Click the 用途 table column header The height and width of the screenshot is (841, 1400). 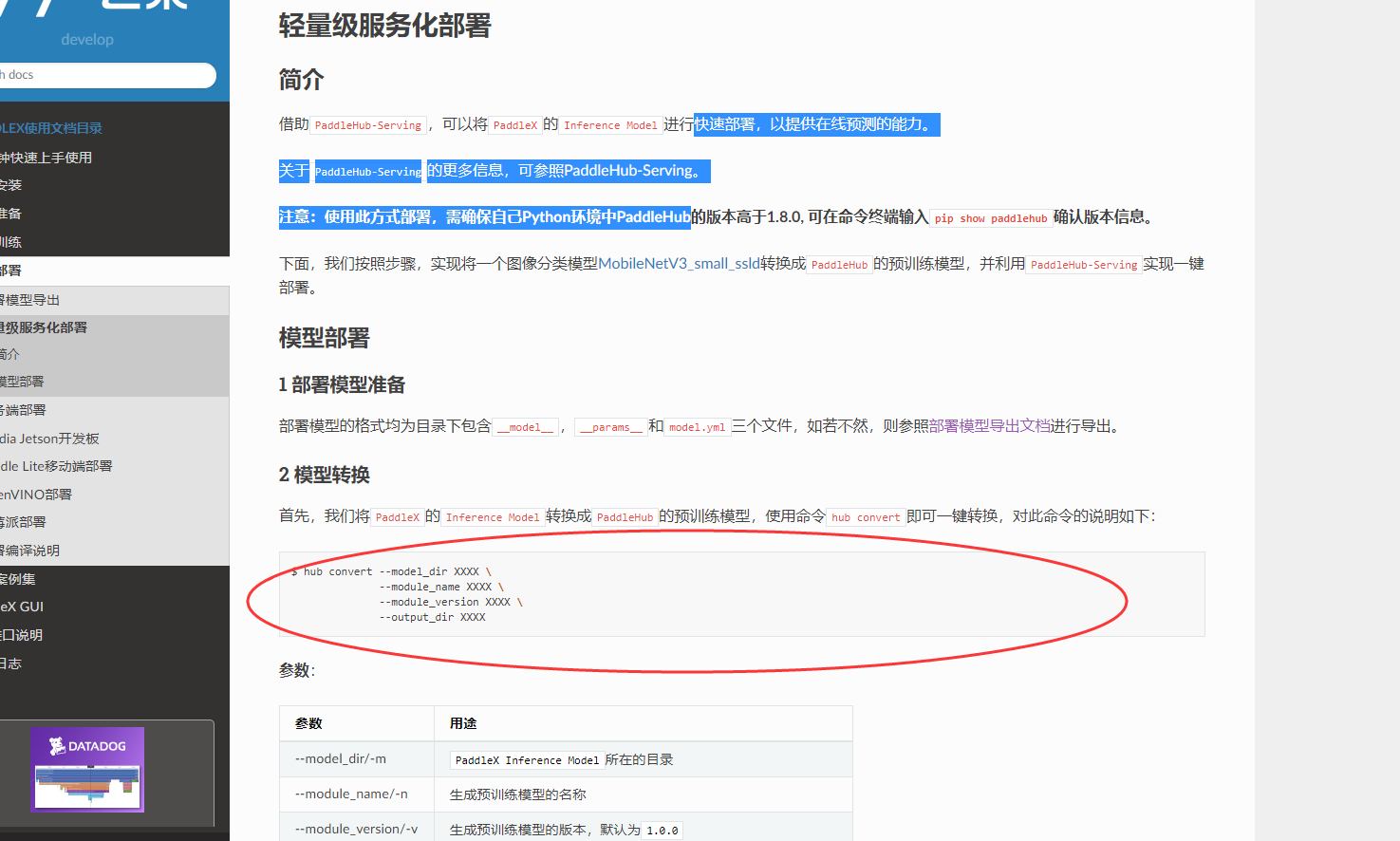644,723
